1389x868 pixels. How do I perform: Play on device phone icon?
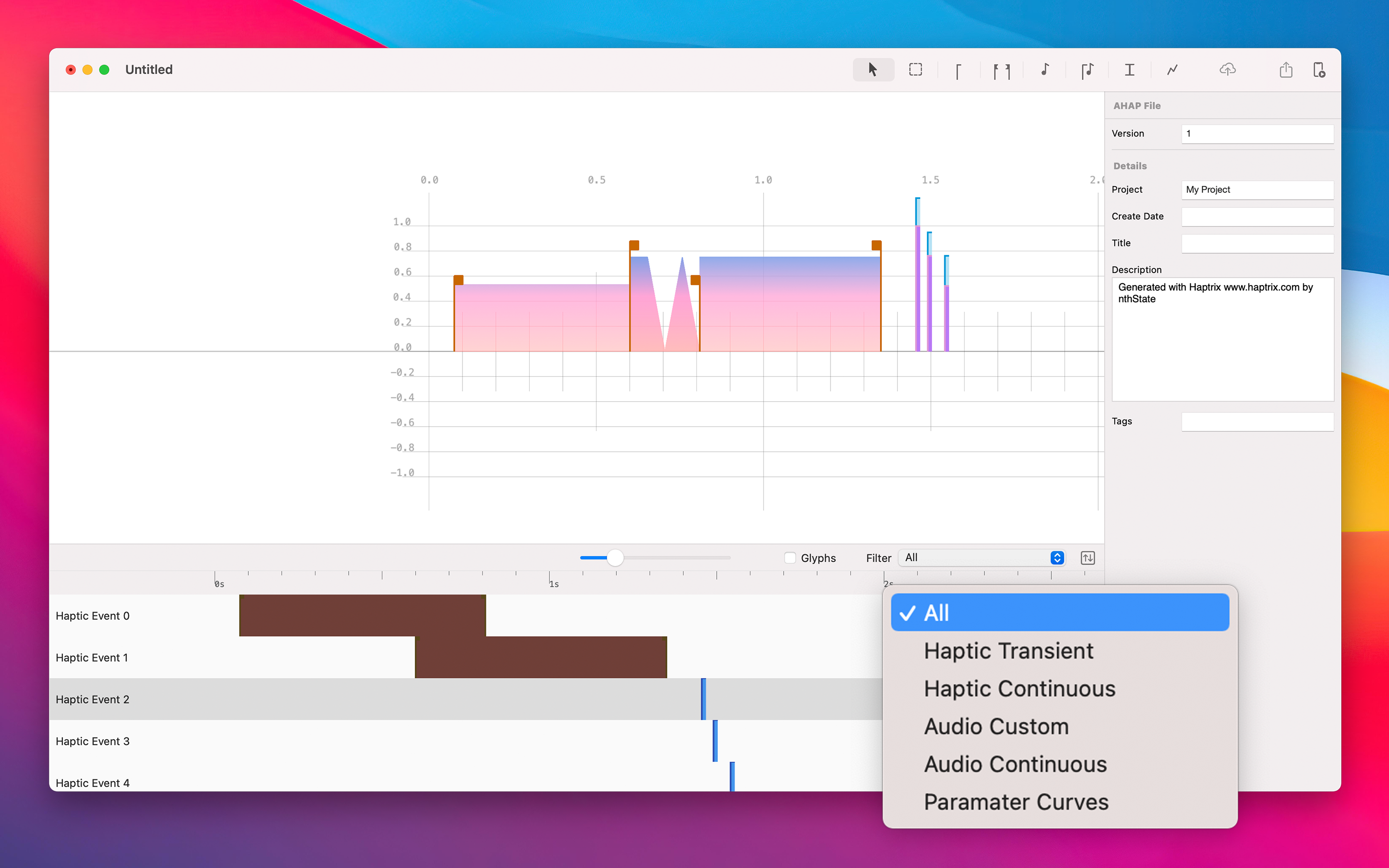tap(1319, 69)
